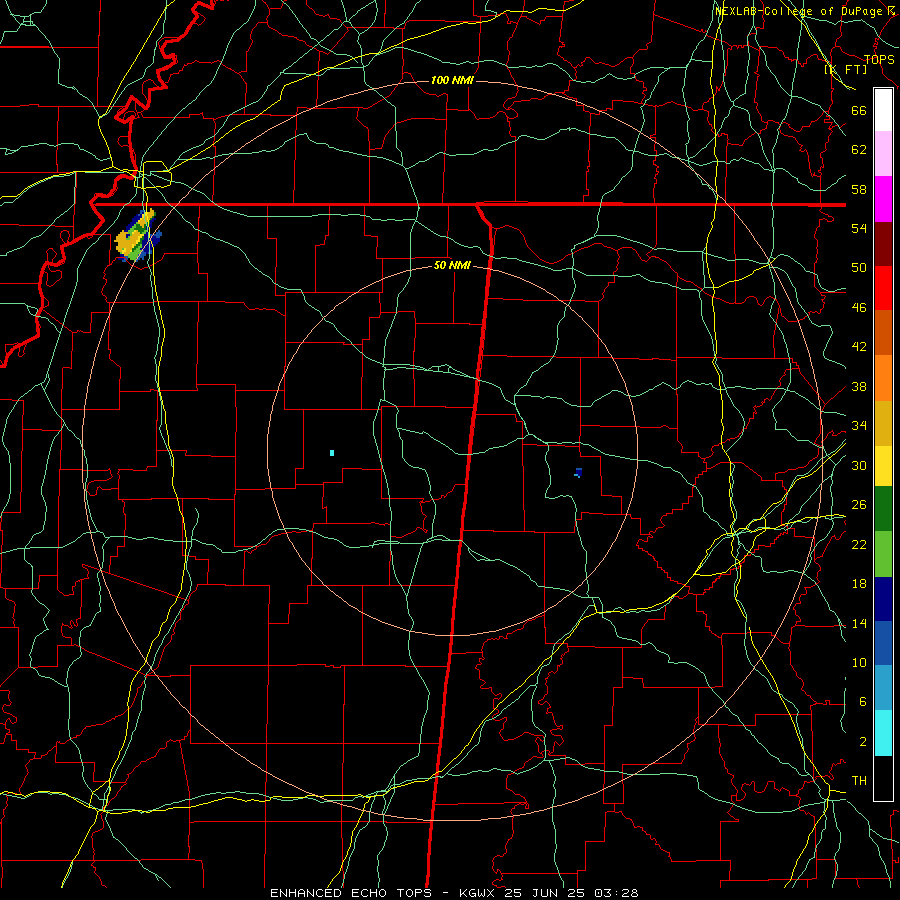
Task: Click the 50 NMI range ring label
Action: coord(452,265)
